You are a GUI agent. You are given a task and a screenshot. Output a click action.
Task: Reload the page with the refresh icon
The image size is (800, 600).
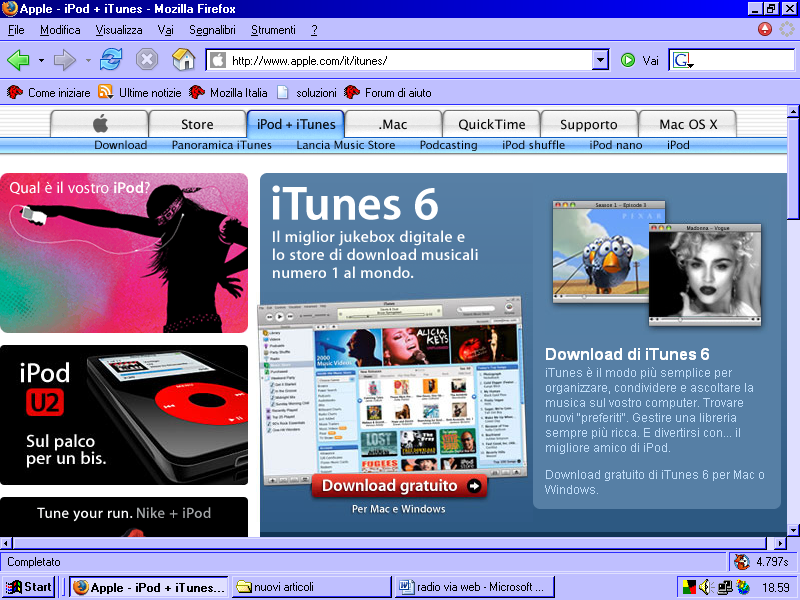tap(111, 60)
